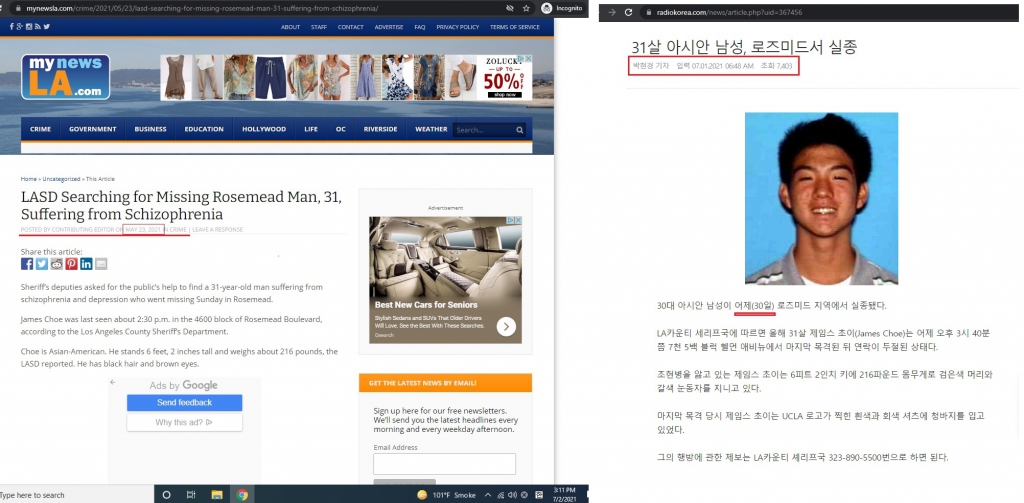Share article via Twitter icon
Screen dimensions: 1024x503
[42, 264]
